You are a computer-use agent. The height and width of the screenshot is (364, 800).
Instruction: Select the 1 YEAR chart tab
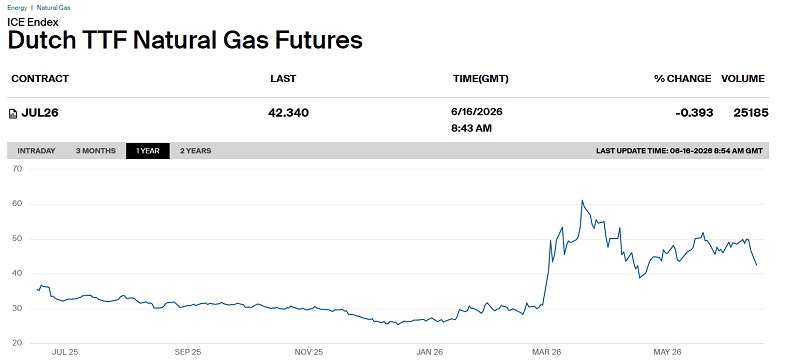pos(148,151)
